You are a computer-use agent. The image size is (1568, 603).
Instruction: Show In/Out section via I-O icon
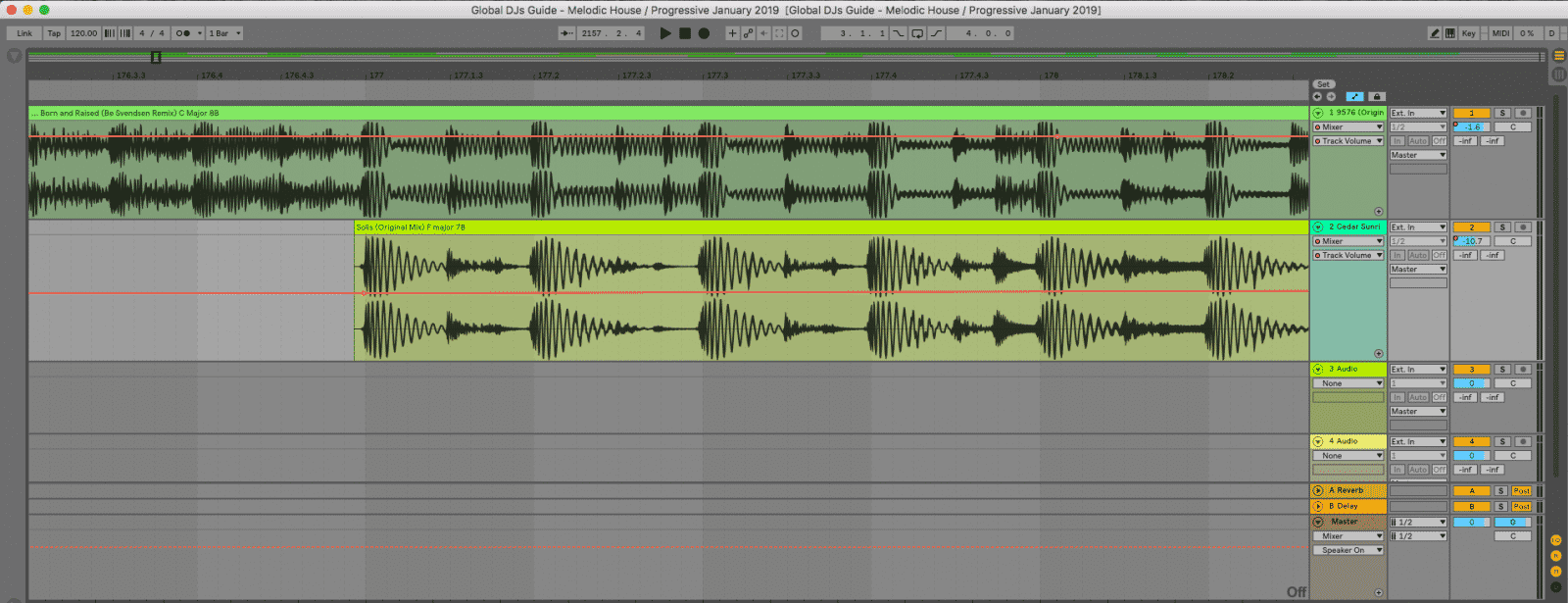point(1555,541)
